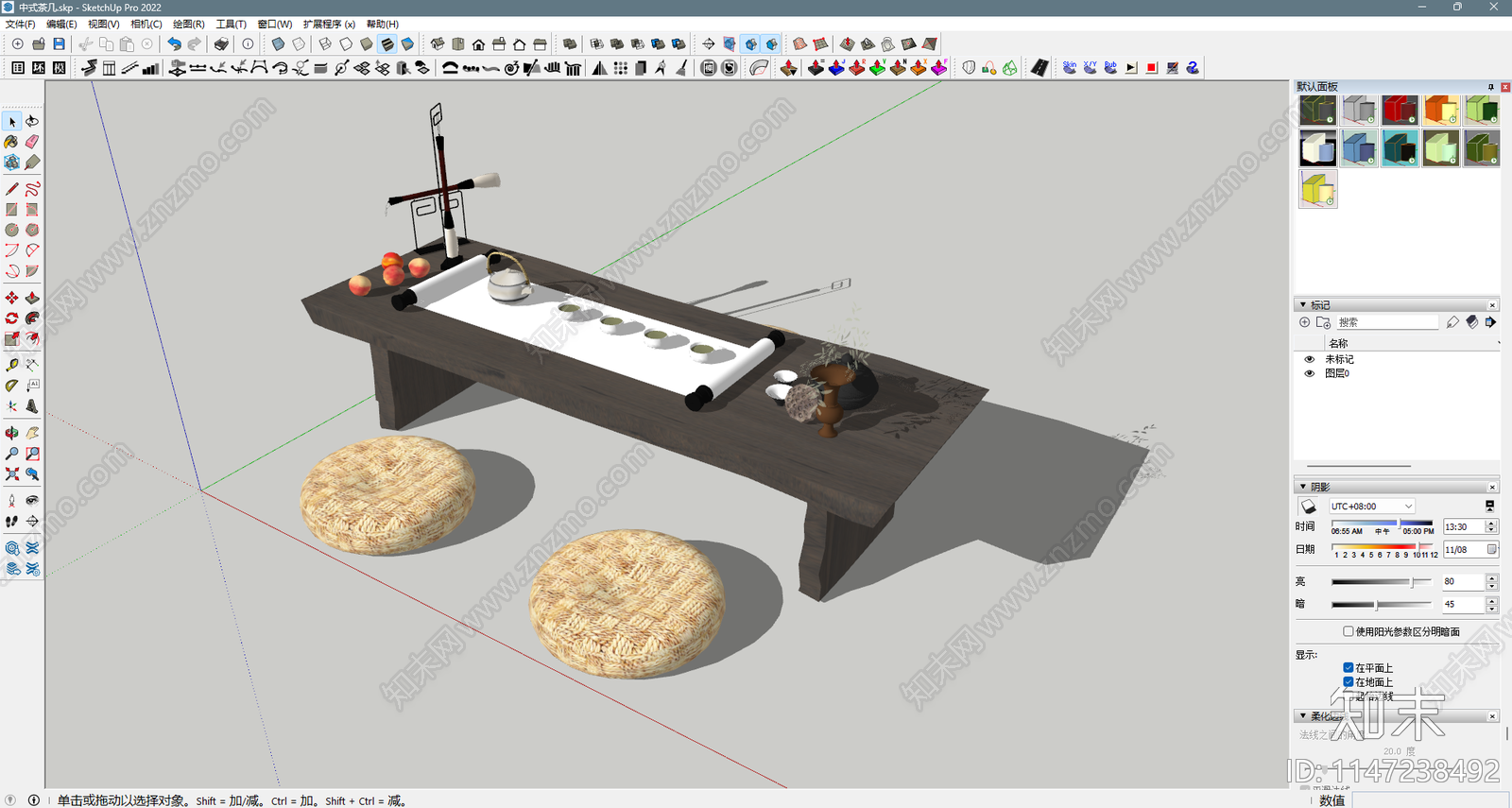1512x808 pixels.
Task: Click the Save disk icon
Action: (59, 44)
